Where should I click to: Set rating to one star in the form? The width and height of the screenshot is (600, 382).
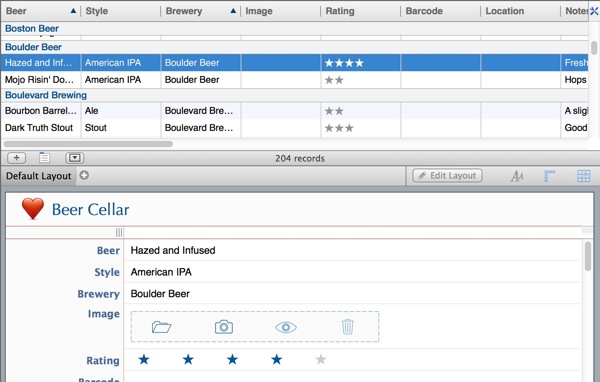click(x=144, y=359)
